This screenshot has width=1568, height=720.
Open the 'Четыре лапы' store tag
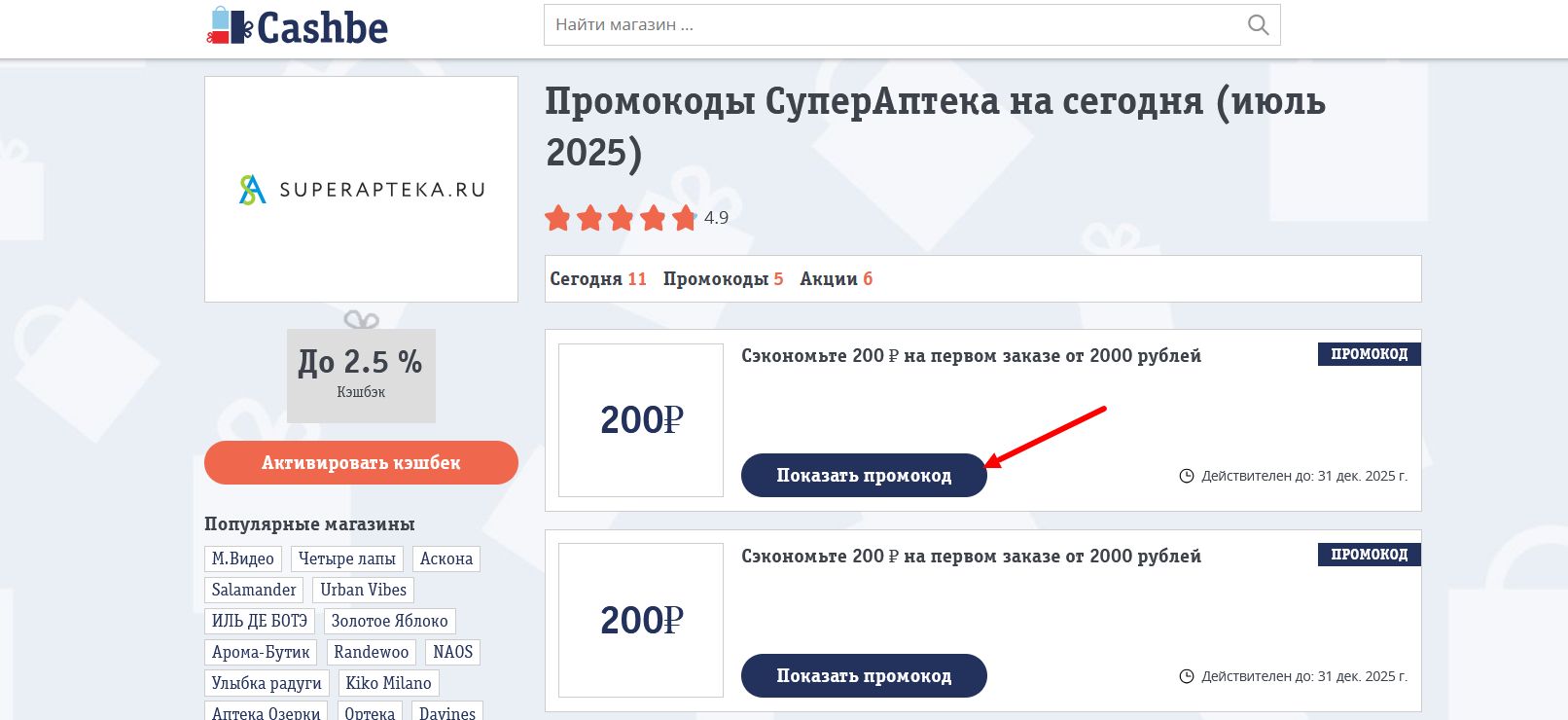coord(347,559)
